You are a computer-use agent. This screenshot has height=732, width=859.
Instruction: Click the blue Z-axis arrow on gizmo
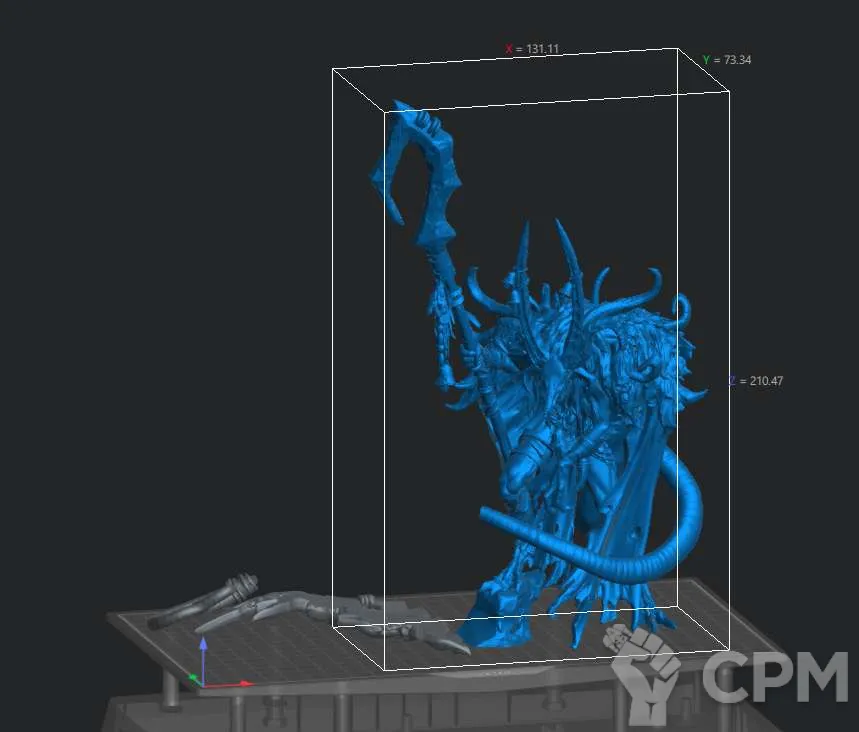[x=203, y=648]
